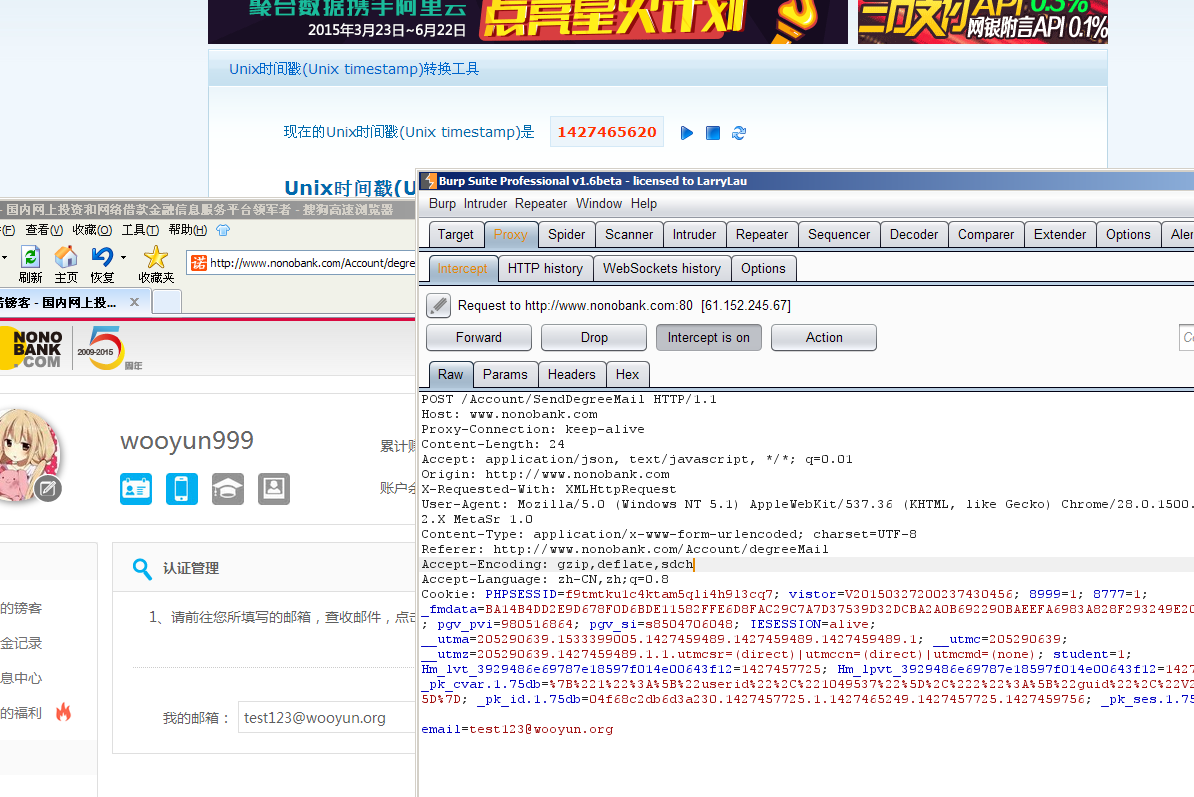Click the browser refresh (刷新) icon

click(x=30, y=257)
